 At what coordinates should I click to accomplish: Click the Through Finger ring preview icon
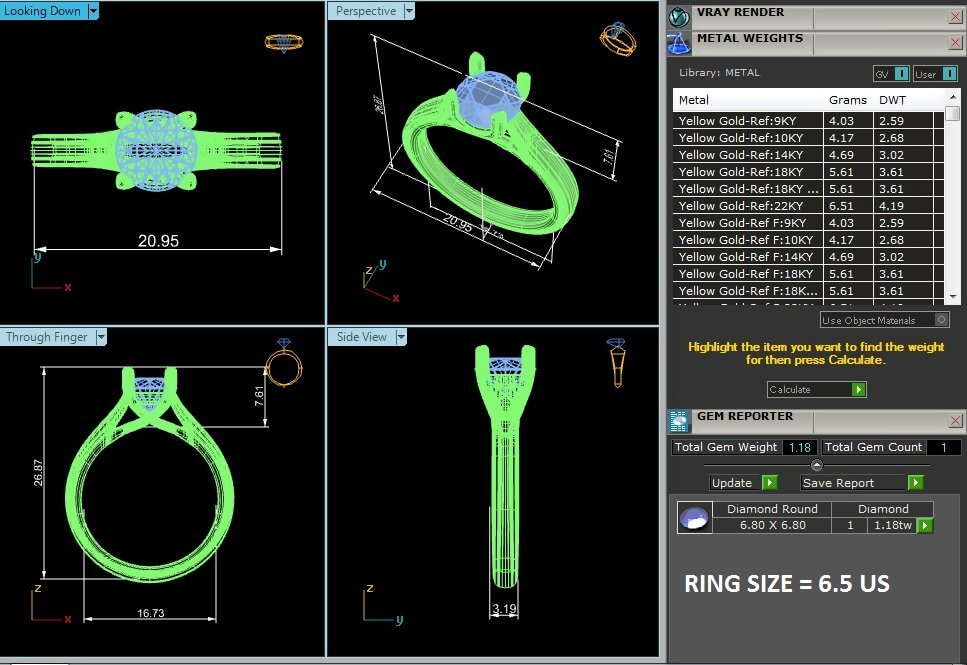282,366
